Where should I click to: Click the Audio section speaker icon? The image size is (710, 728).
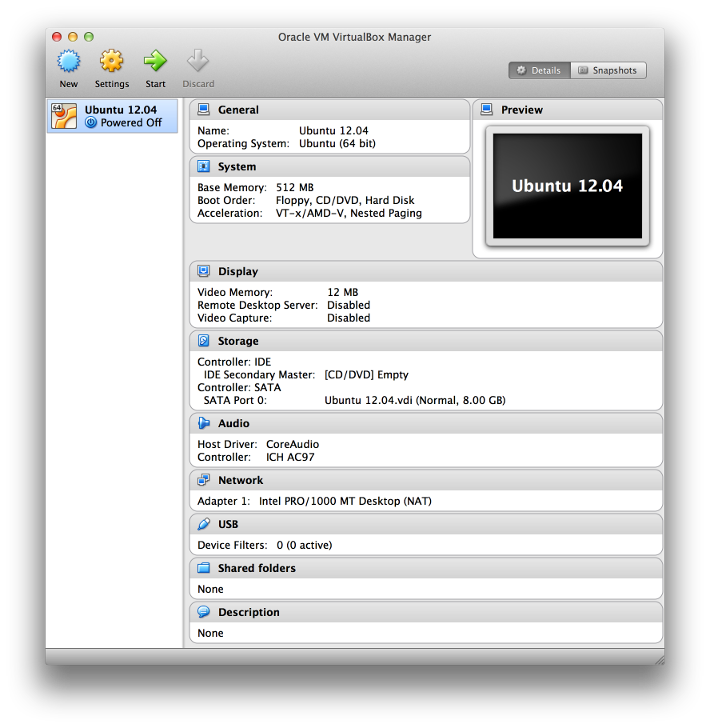(203, 423)
